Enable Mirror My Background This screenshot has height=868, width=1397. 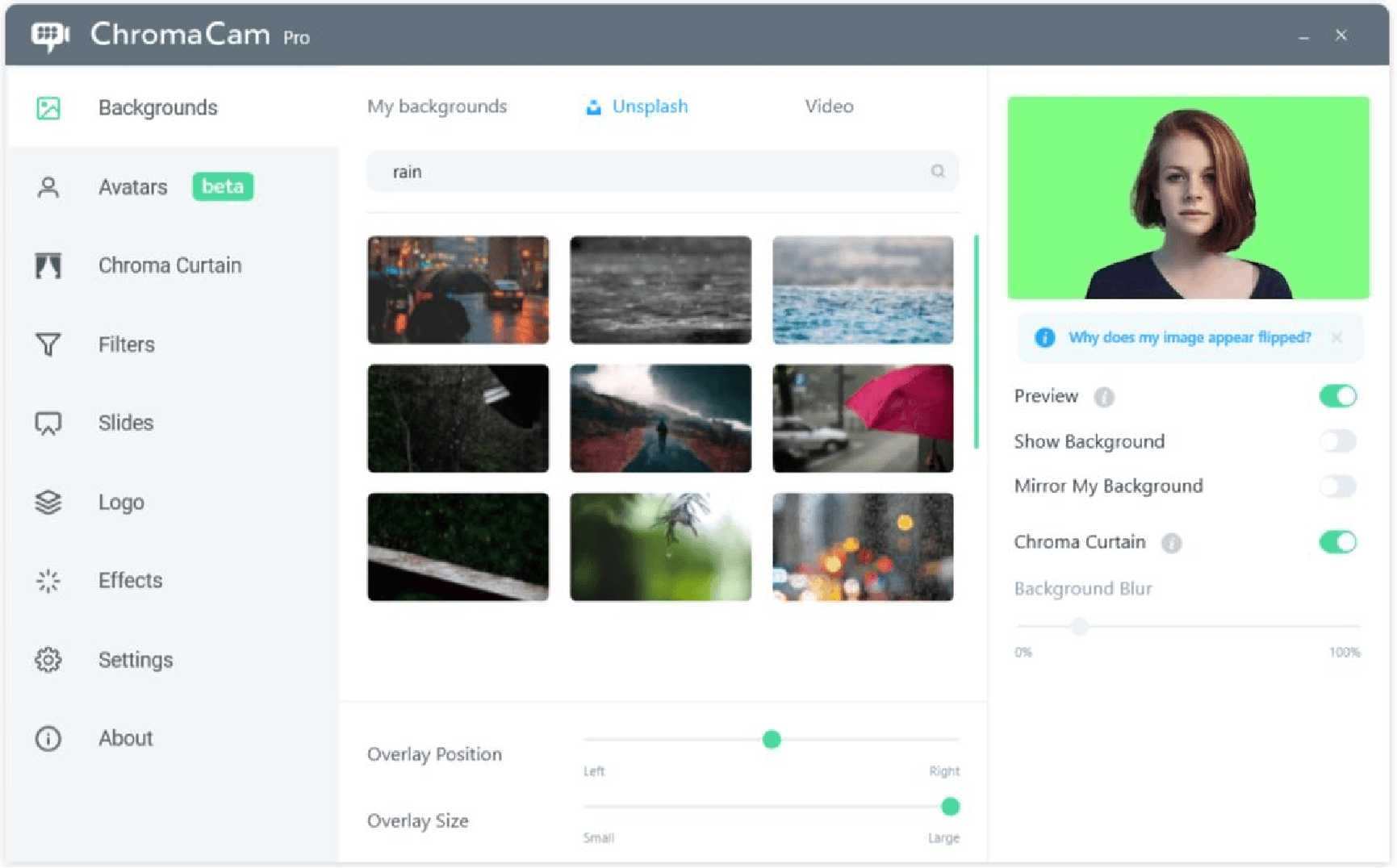pyautogui.click(x=1337, y=486)
